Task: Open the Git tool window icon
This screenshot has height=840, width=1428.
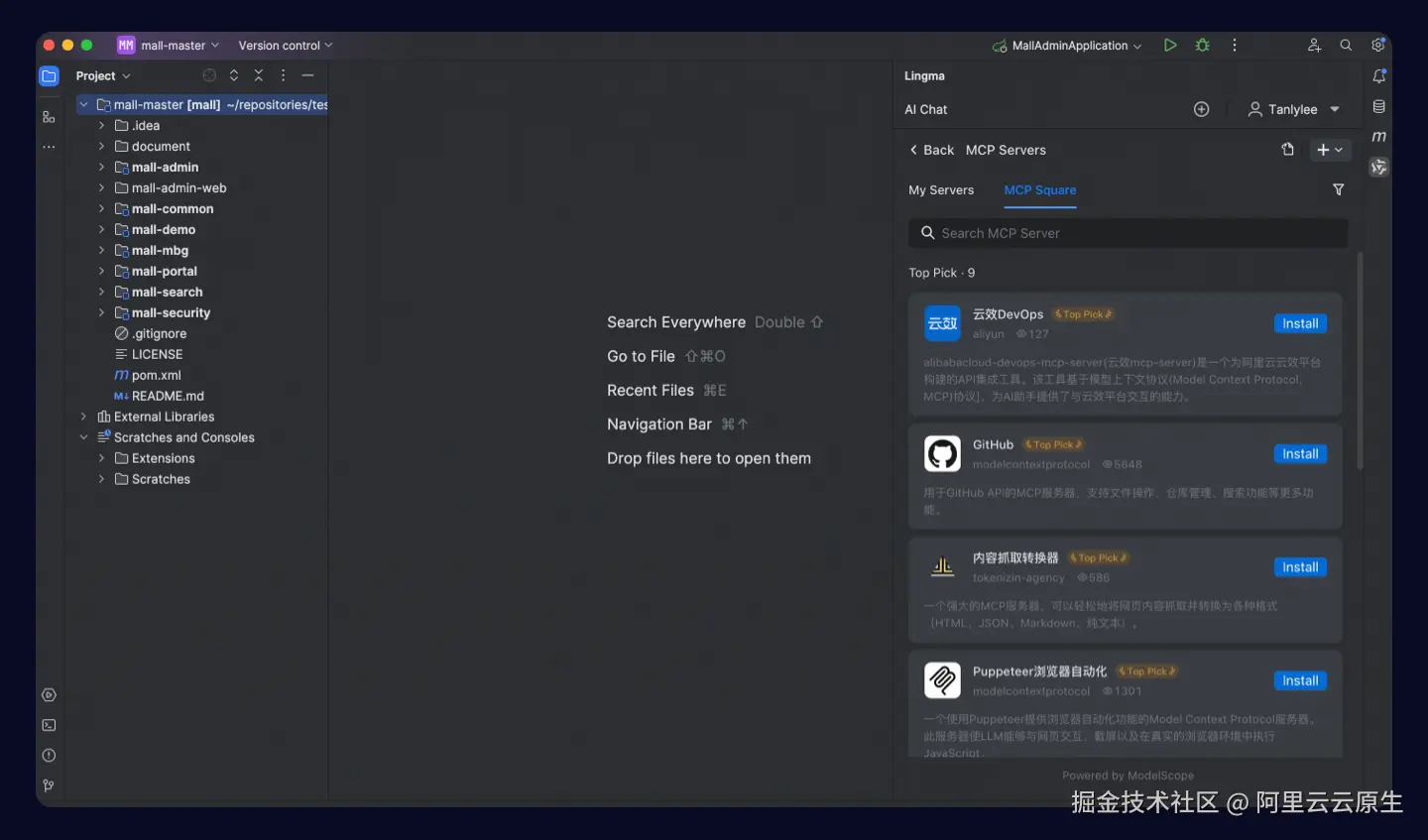Action: tap(49, 785)
